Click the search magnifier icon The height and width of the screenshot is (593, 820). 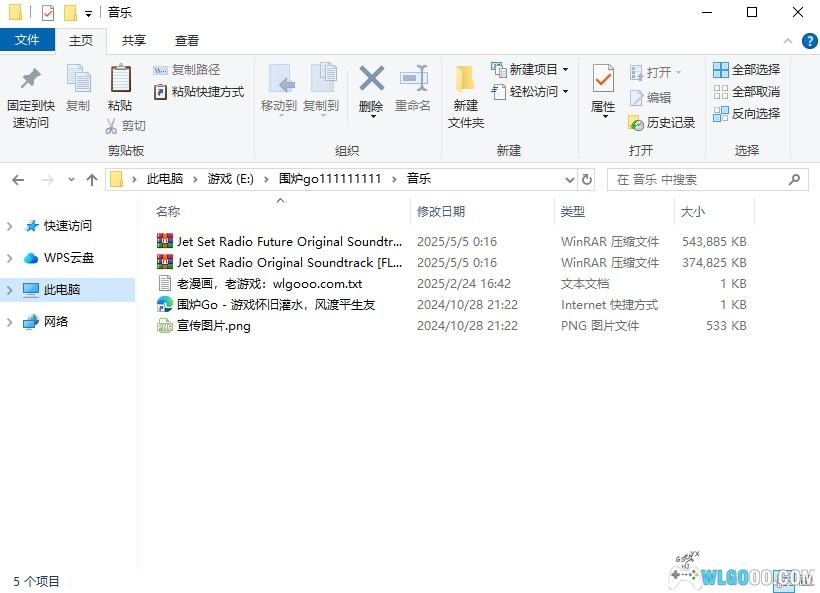pyautogui.click(x=794, y=180)
